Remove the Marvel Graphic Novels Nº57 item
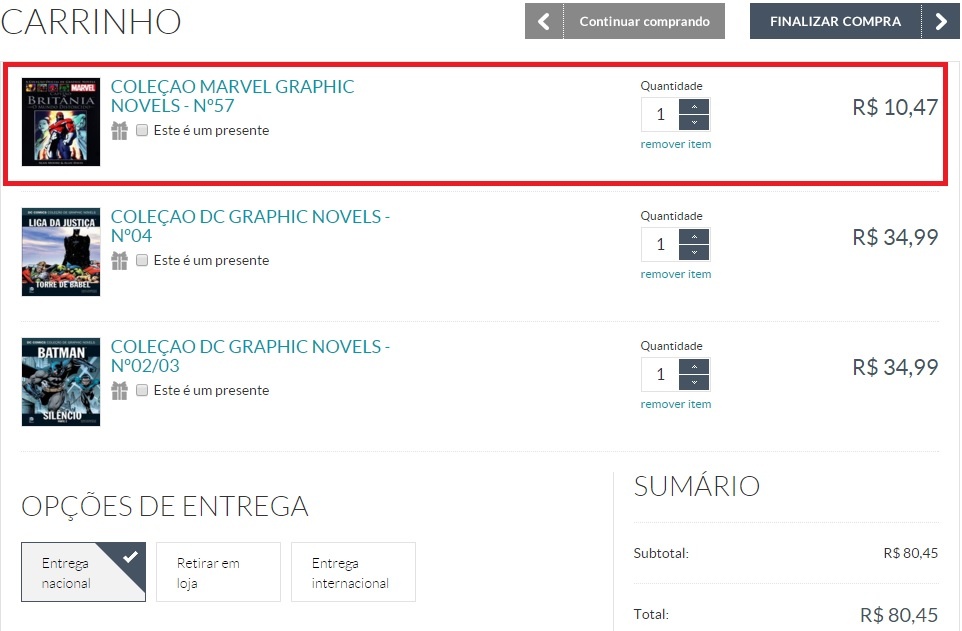 675,144
